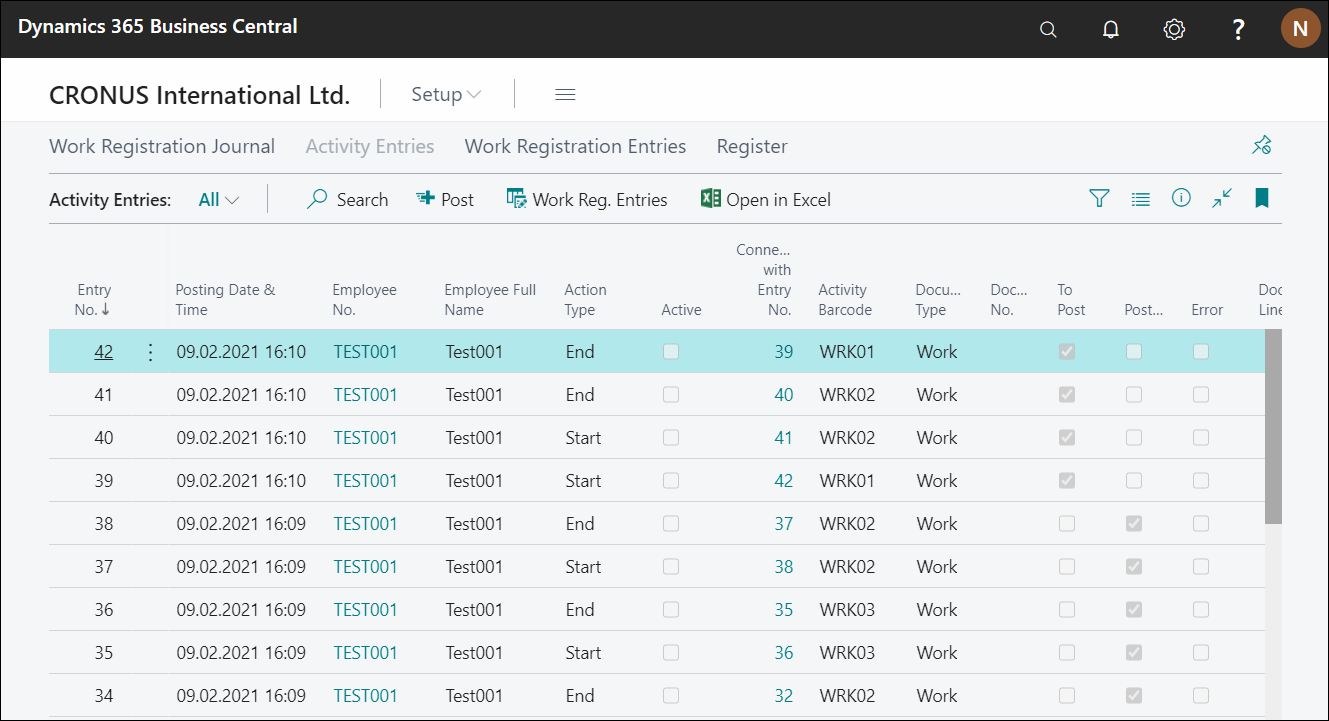Toggle Posted checkbox for entry 37
The image size is (1329, 721).
1134,567
